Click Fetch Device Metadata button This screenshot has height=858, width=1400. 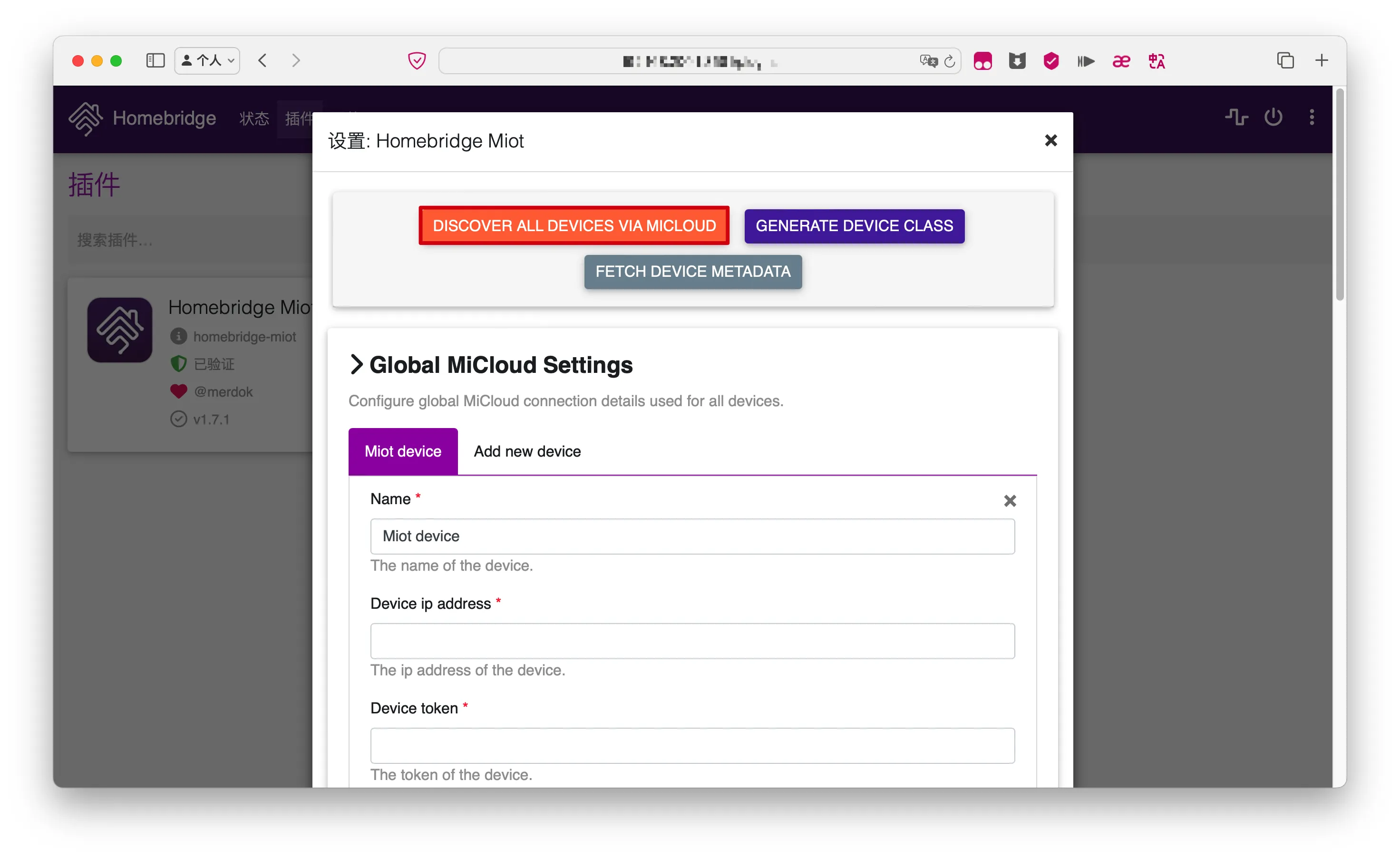692,272
